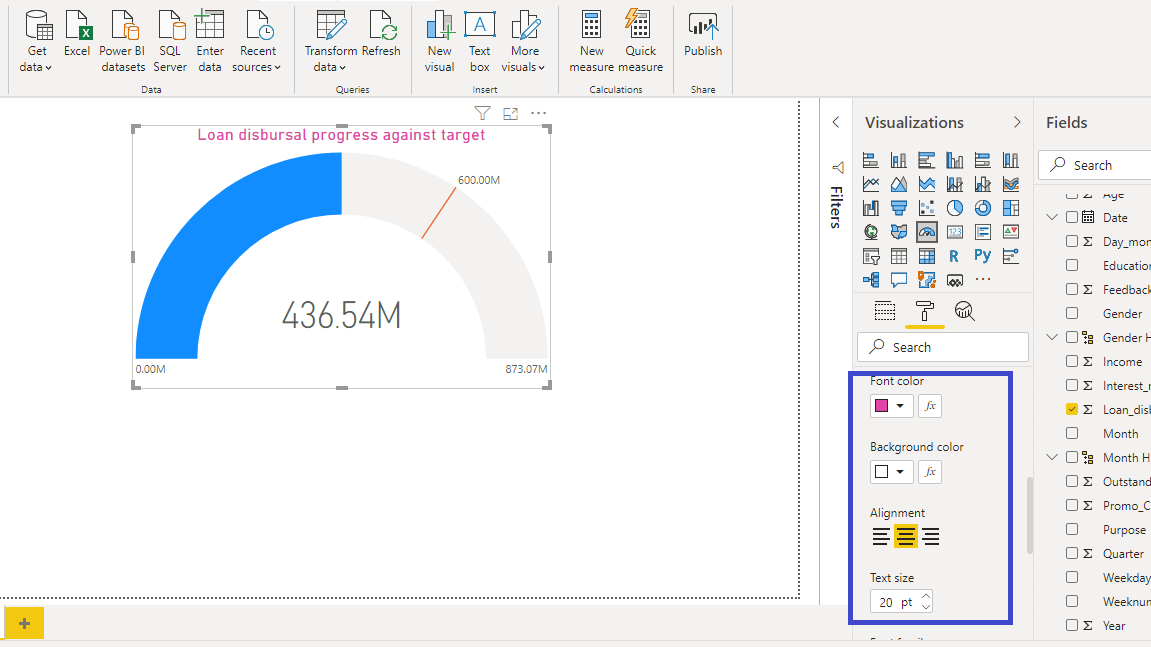The height and width of the screenshot is (647, 1151).
Task: Select the scatter chart visual
Action: click(926, 209)
